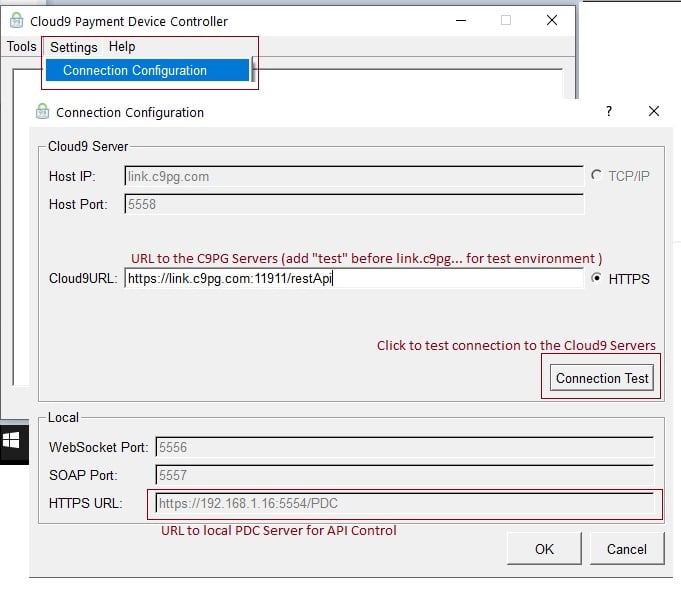The height and width of the screenshot is (592, 681).
Task: Click the "HTTPS URL:" label
Action: [86, 503]
